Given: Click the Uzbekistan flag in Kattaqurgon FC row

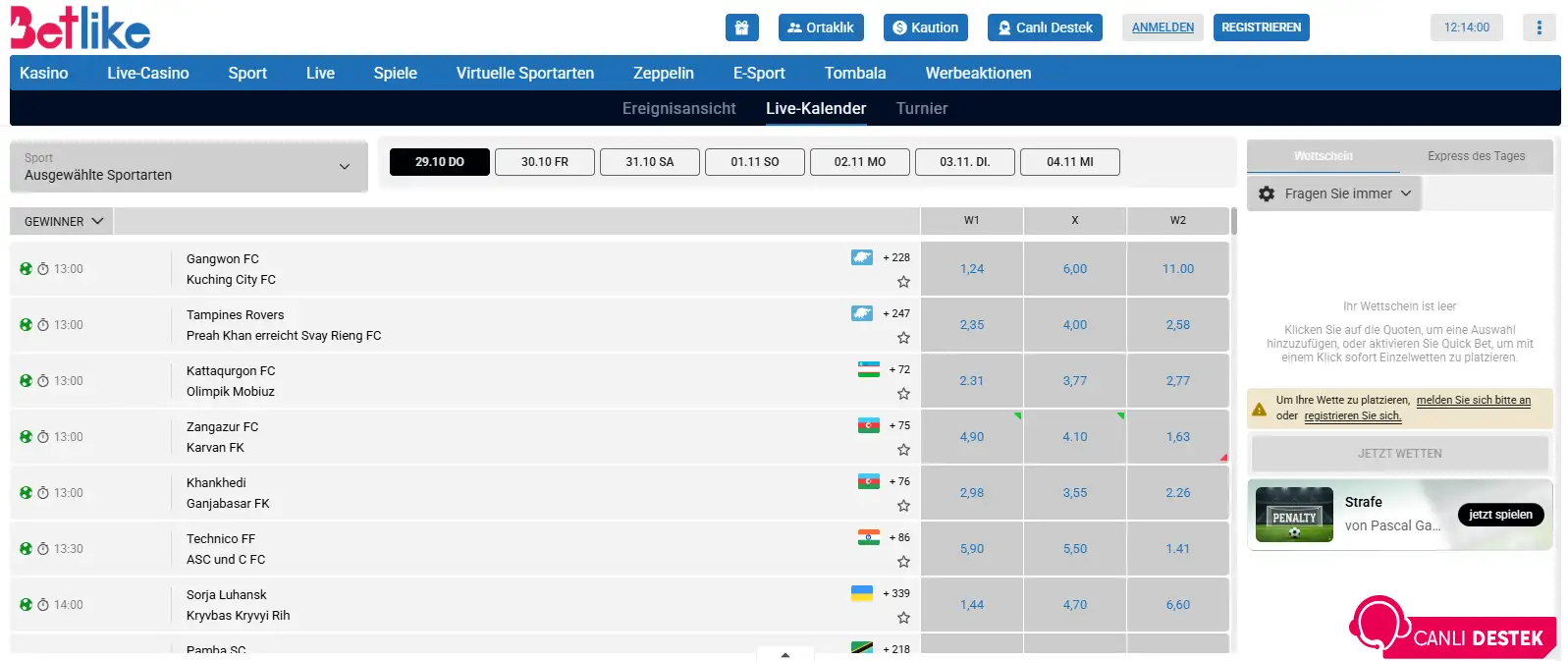Looking at the screenshot, I should (x=869, y=369).
